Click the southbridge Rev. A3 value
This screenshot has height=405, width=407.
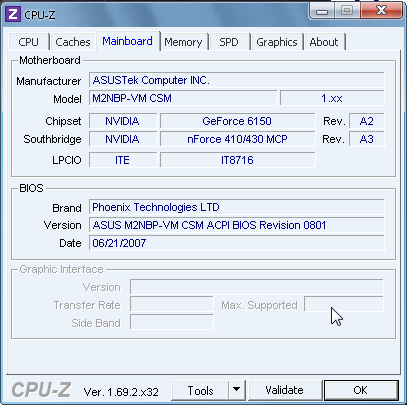tap(367, 139)
